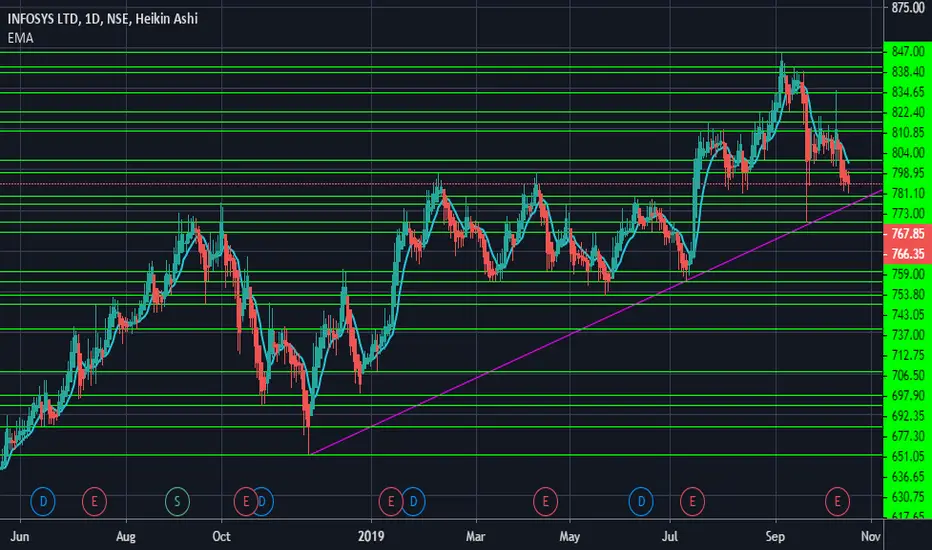The height and width of the screenshot is (550, 932).
Task: Click the D dividend marker before Jul
Action: [641, 501]
